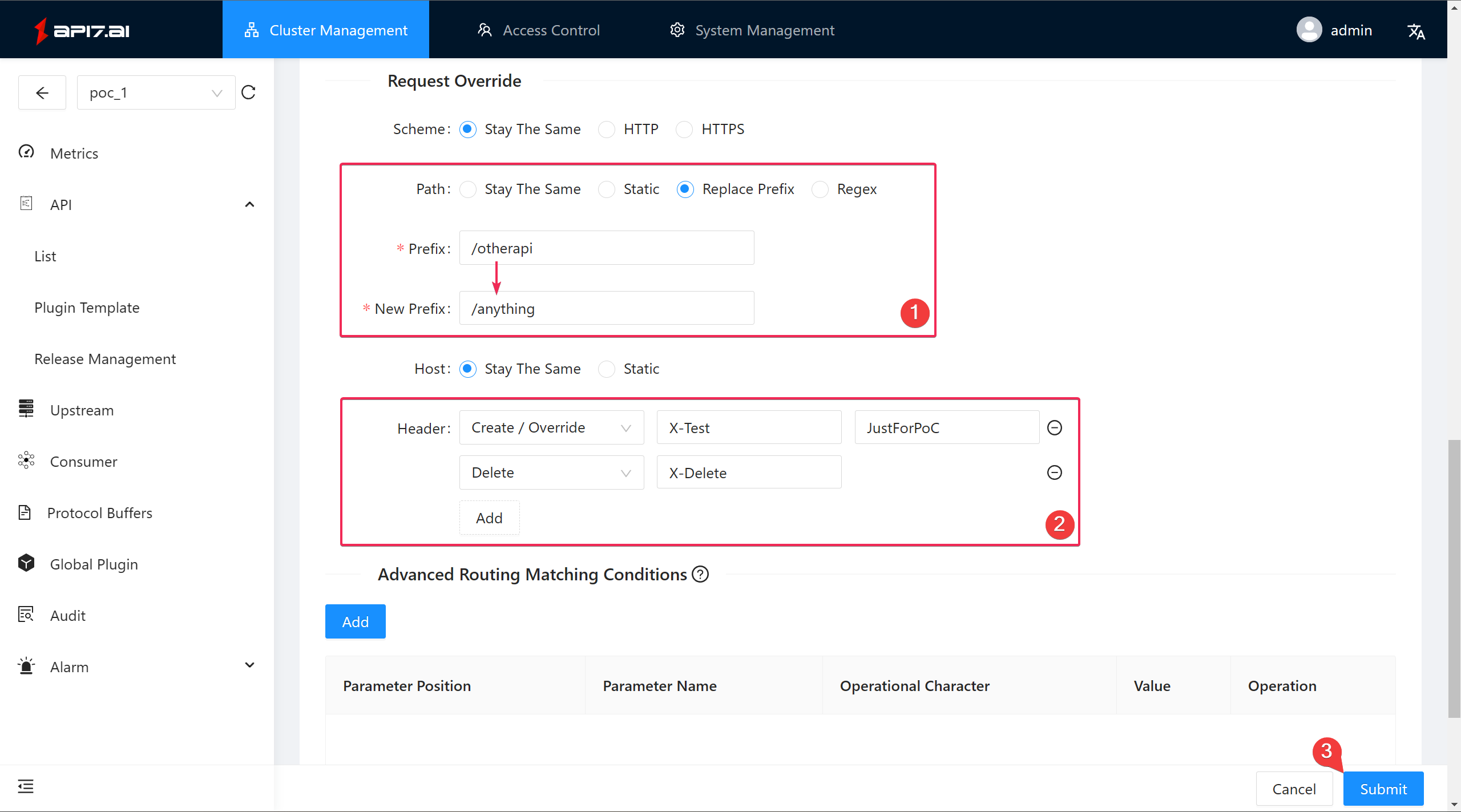Viewport: 1461px width, 812px height.
Task: Click the admin avatar icon
Action: [1309, 30]
